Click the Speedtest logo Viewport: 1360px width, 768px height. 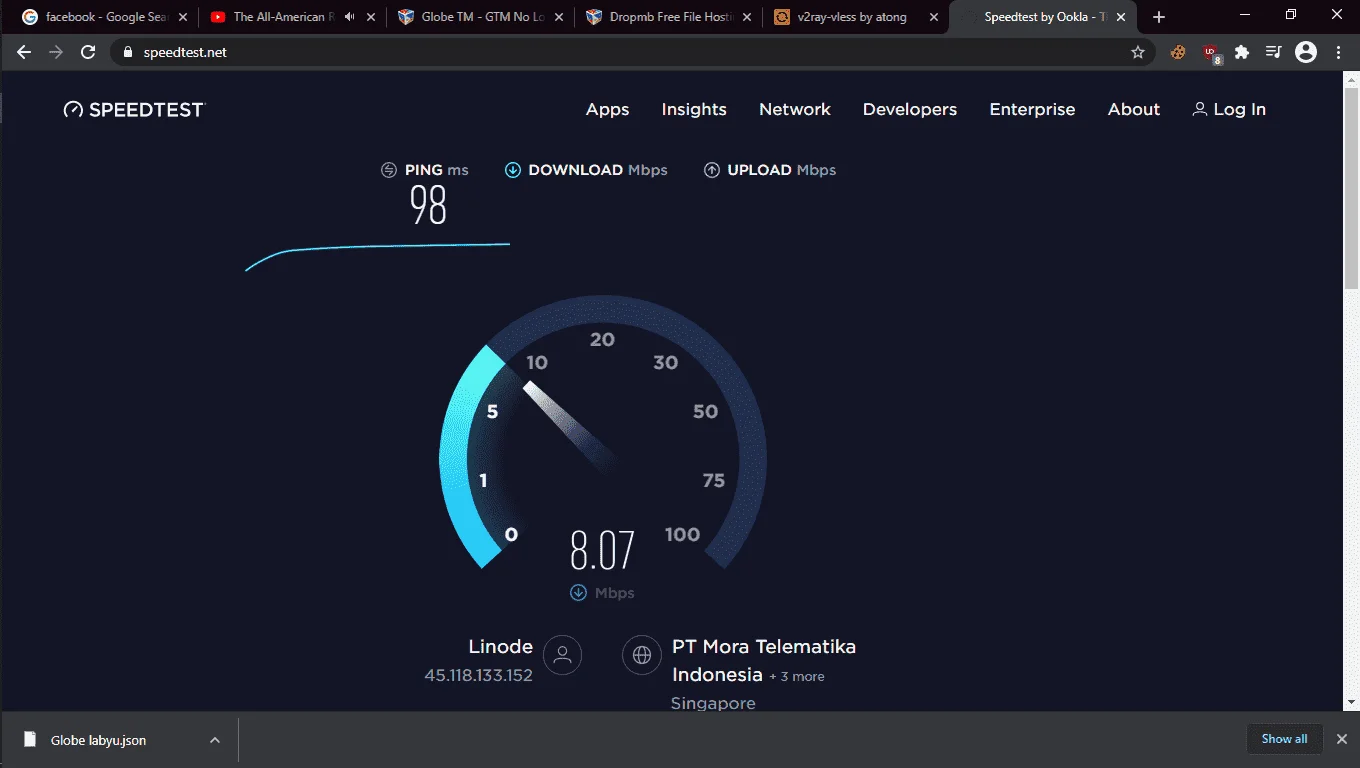coord(133,109)
